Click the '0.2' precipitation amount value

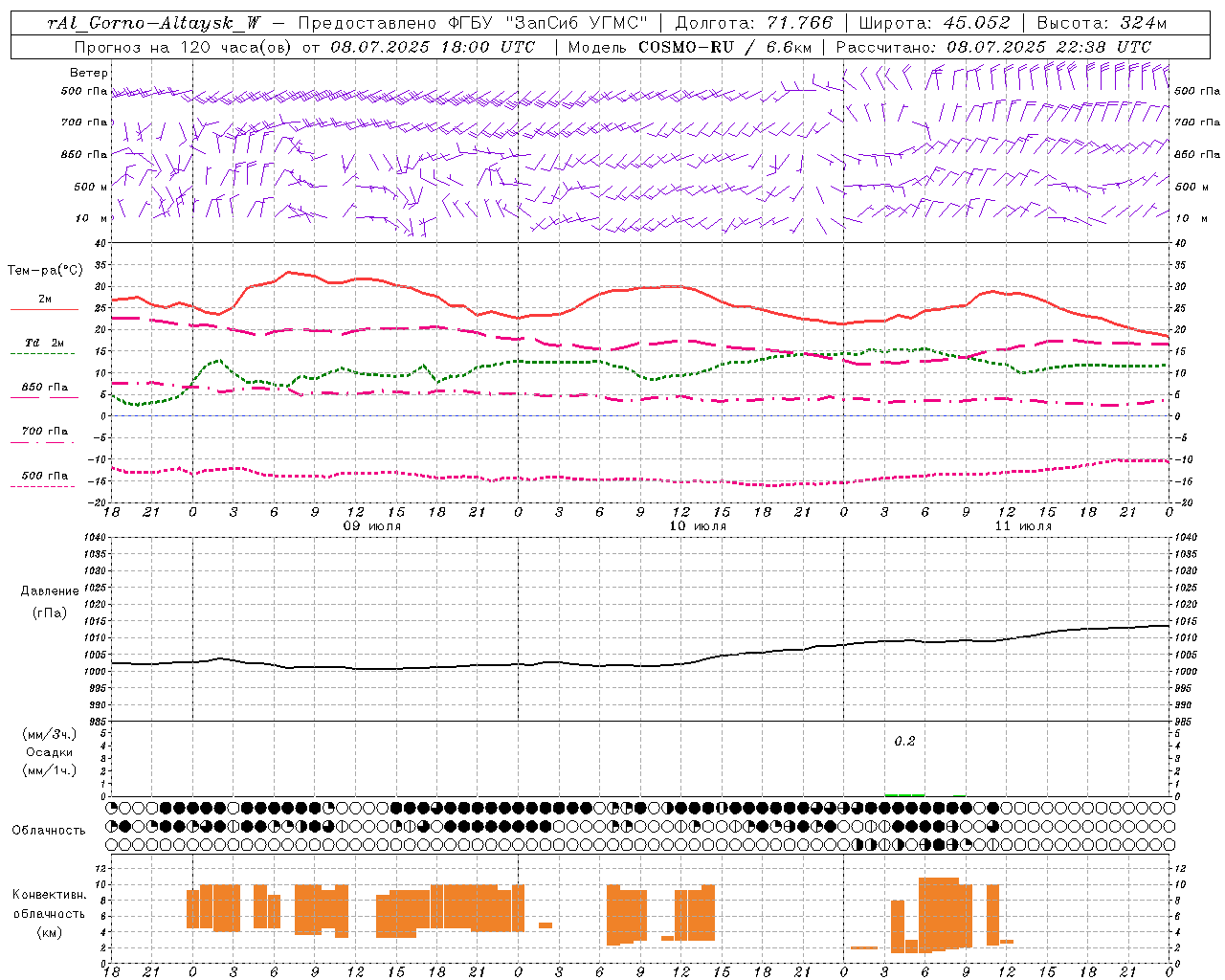[x=904, y=741]
